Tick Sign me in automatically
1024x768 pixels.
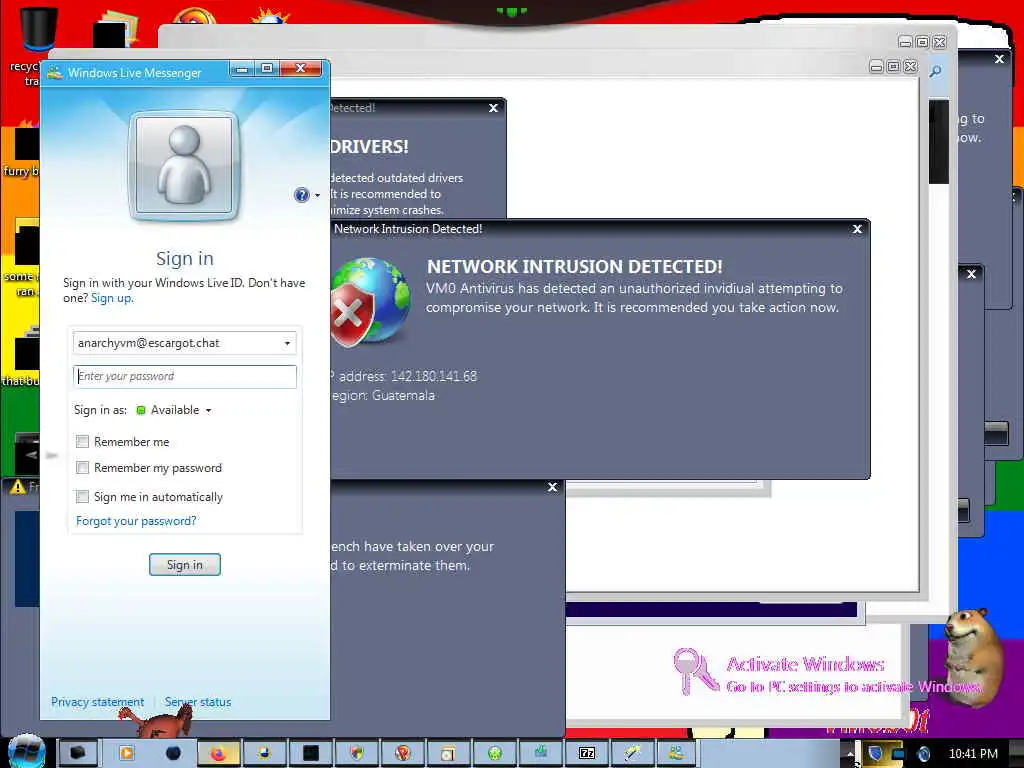82,496
